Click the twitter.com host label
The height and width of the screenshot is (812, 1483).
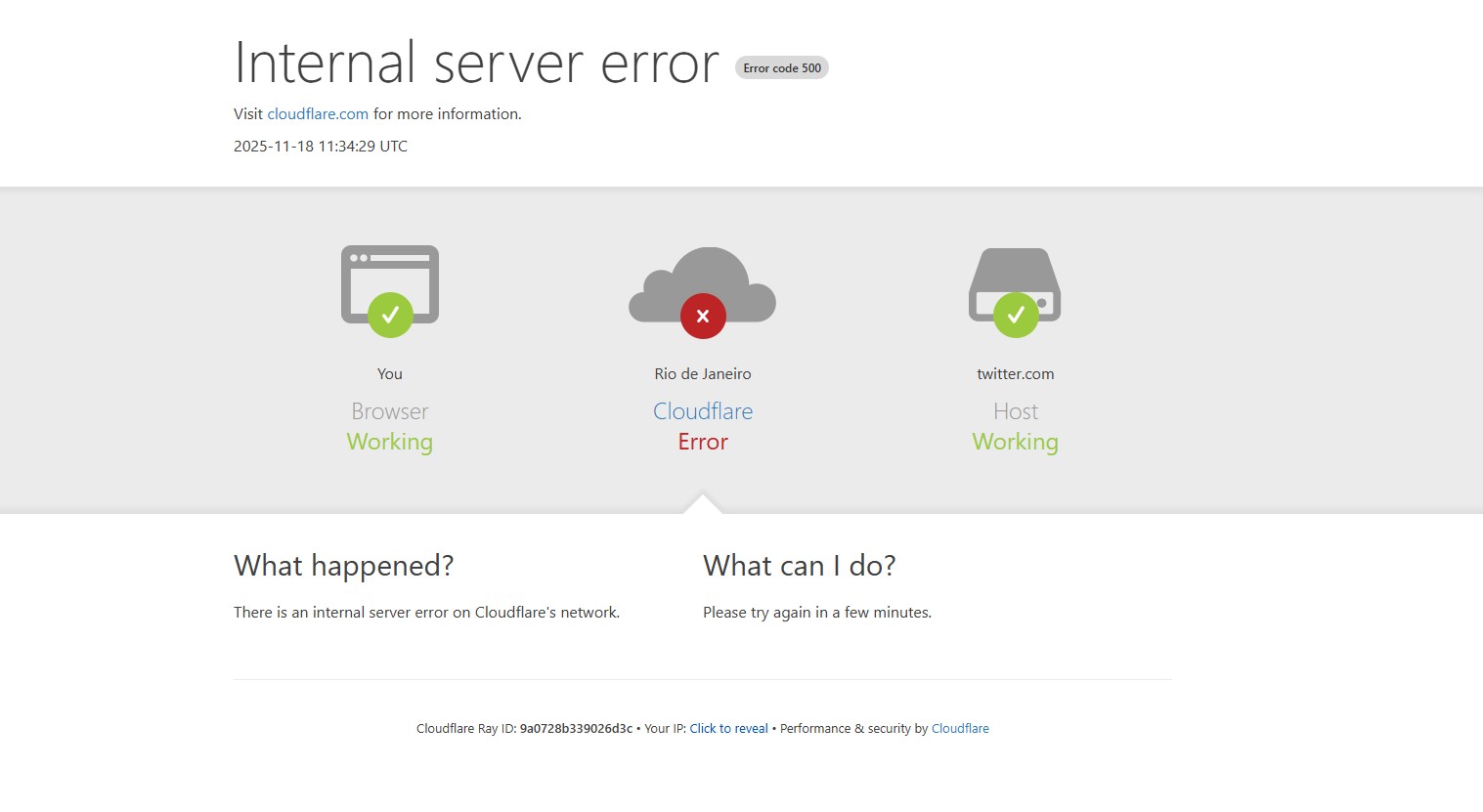click(x=1015, y=374)
